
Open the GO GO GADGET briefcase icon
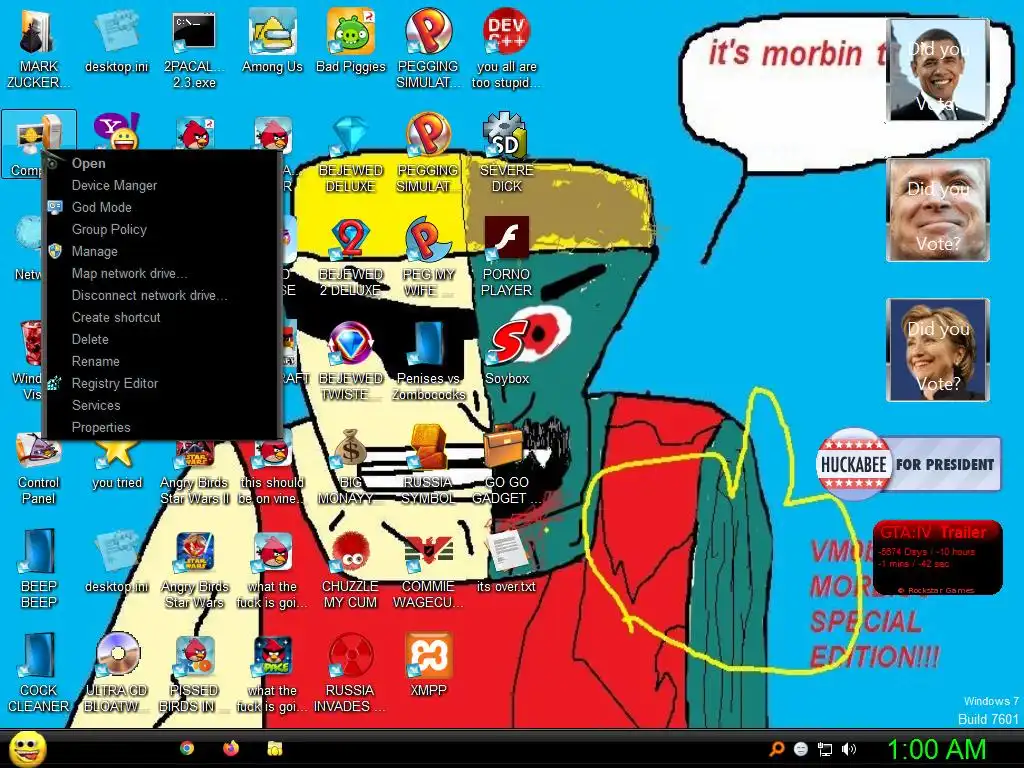506,465
